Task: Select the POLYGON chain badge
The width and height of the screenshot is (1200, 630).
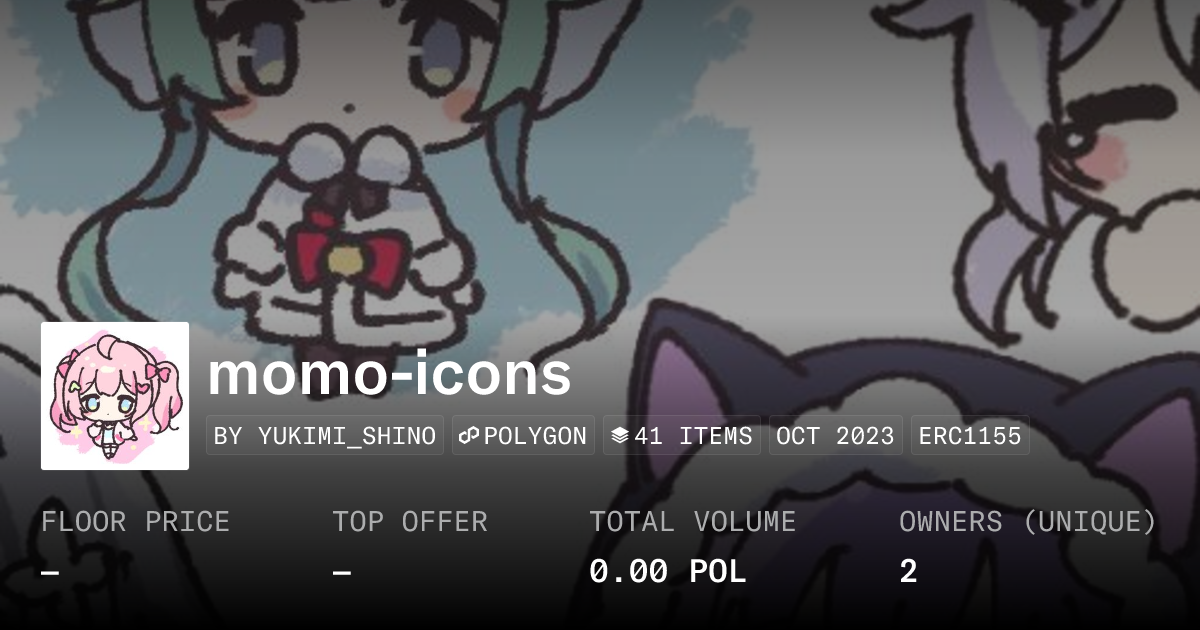Action: (523, 436)
